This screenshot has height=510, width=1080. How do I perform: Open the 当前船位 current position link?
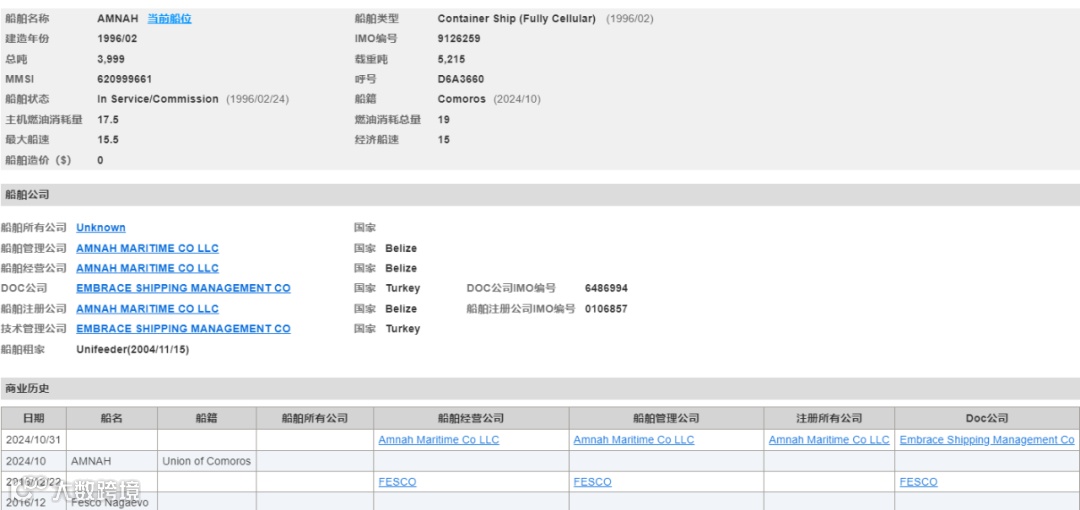click(x=169, y=19)
